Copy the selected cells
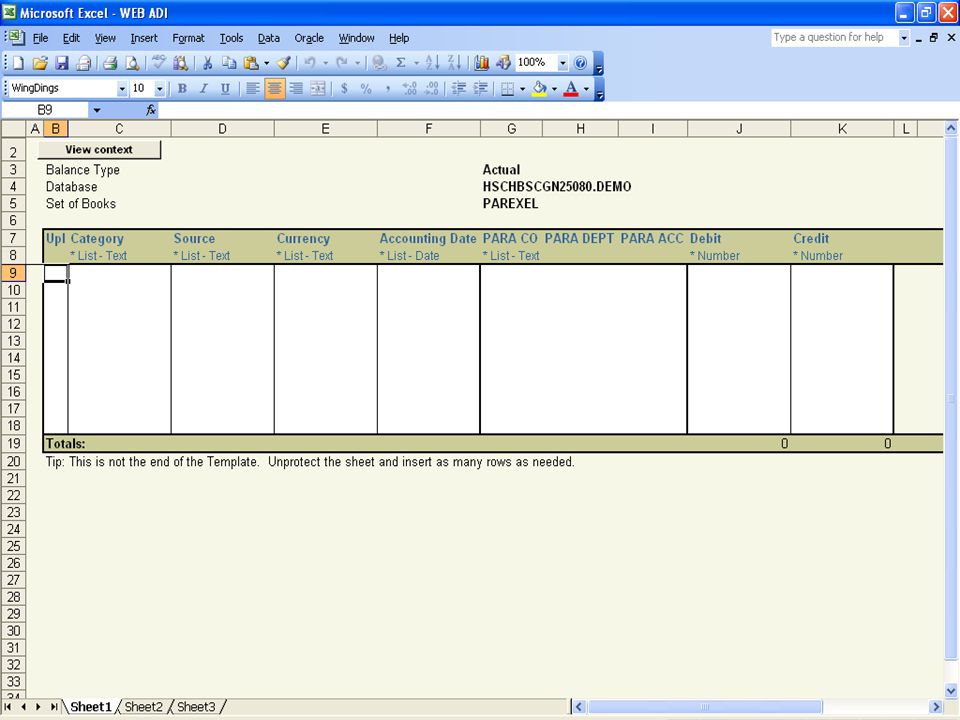Viewport: 960px width, 720px height. pyautogui.click(x=229, y=62)
